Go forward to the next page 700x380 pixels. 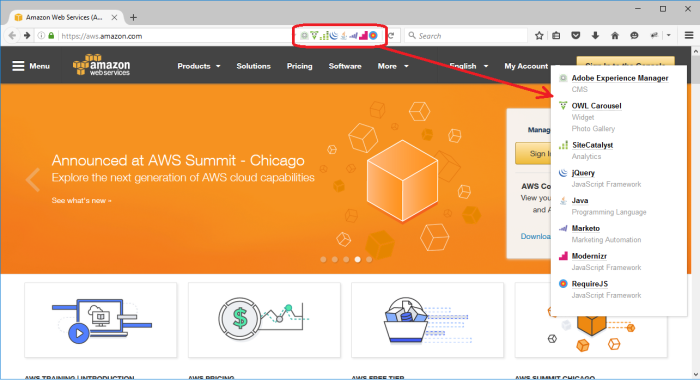(x=27, y=36)
